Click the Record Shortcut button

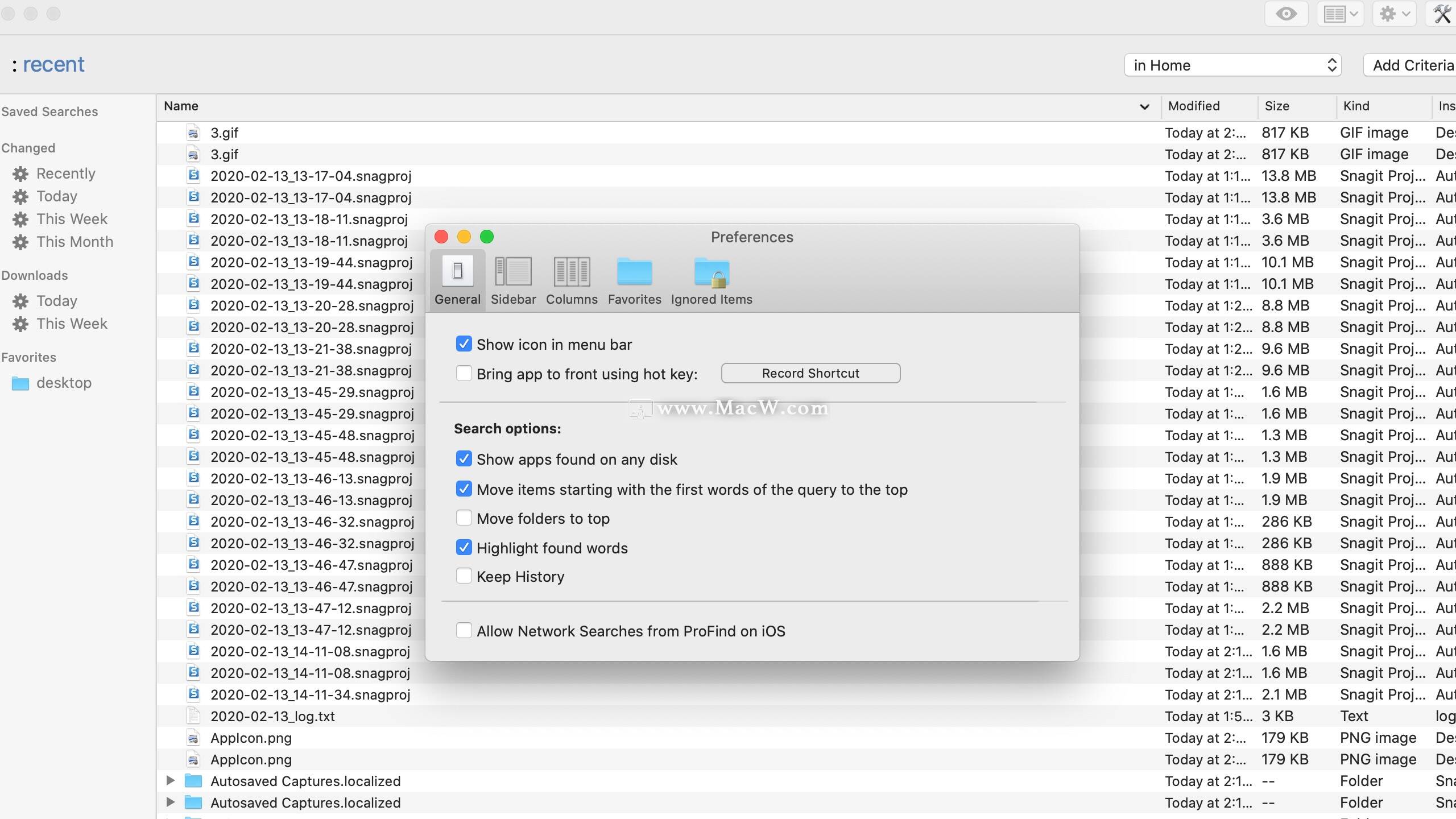click(810, 373)
